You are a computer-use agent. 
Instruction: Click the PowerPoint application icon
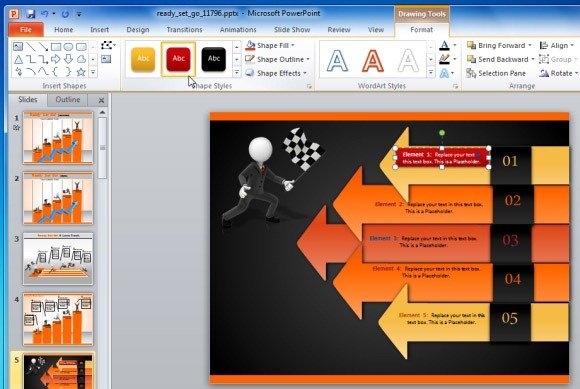pyautogui.click(x=14, y=14)
